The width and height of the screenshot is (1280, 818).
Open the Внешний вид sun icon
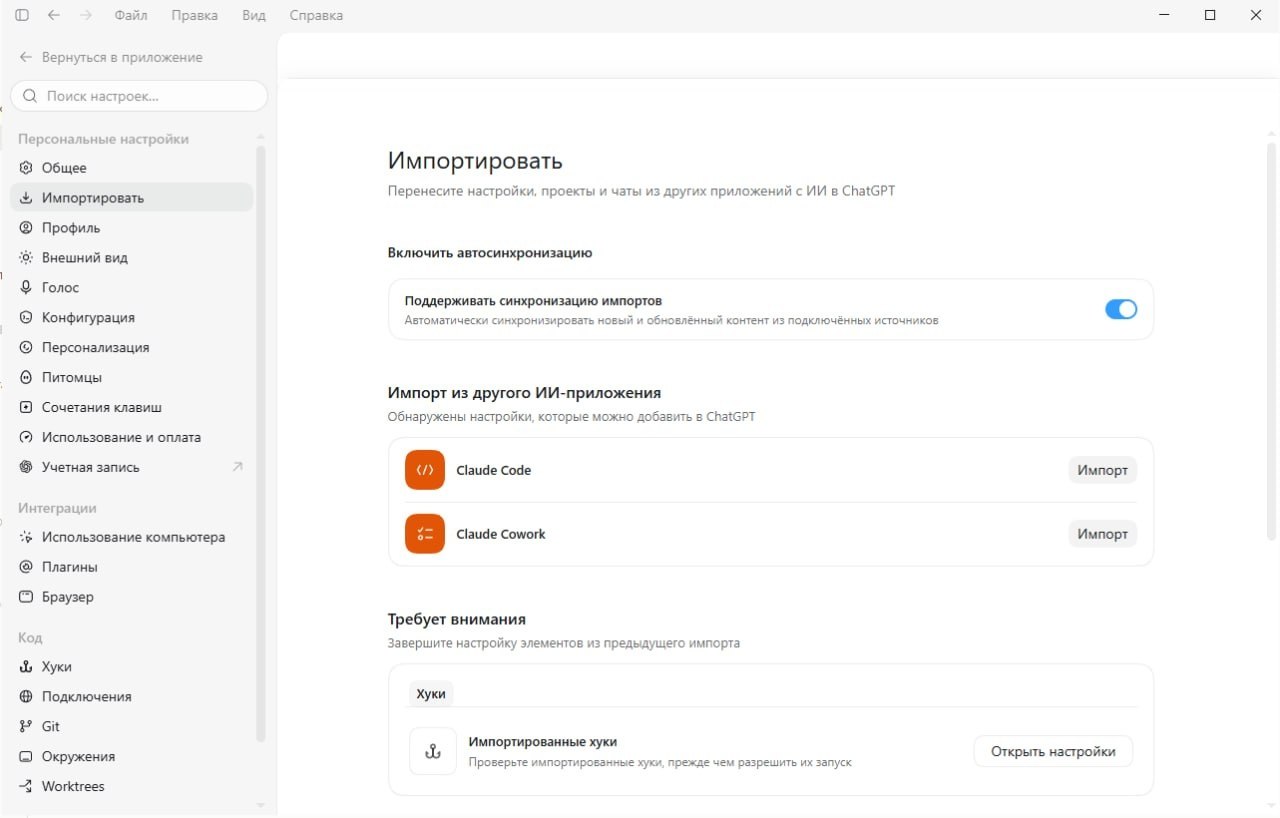[x=26, y=258]
